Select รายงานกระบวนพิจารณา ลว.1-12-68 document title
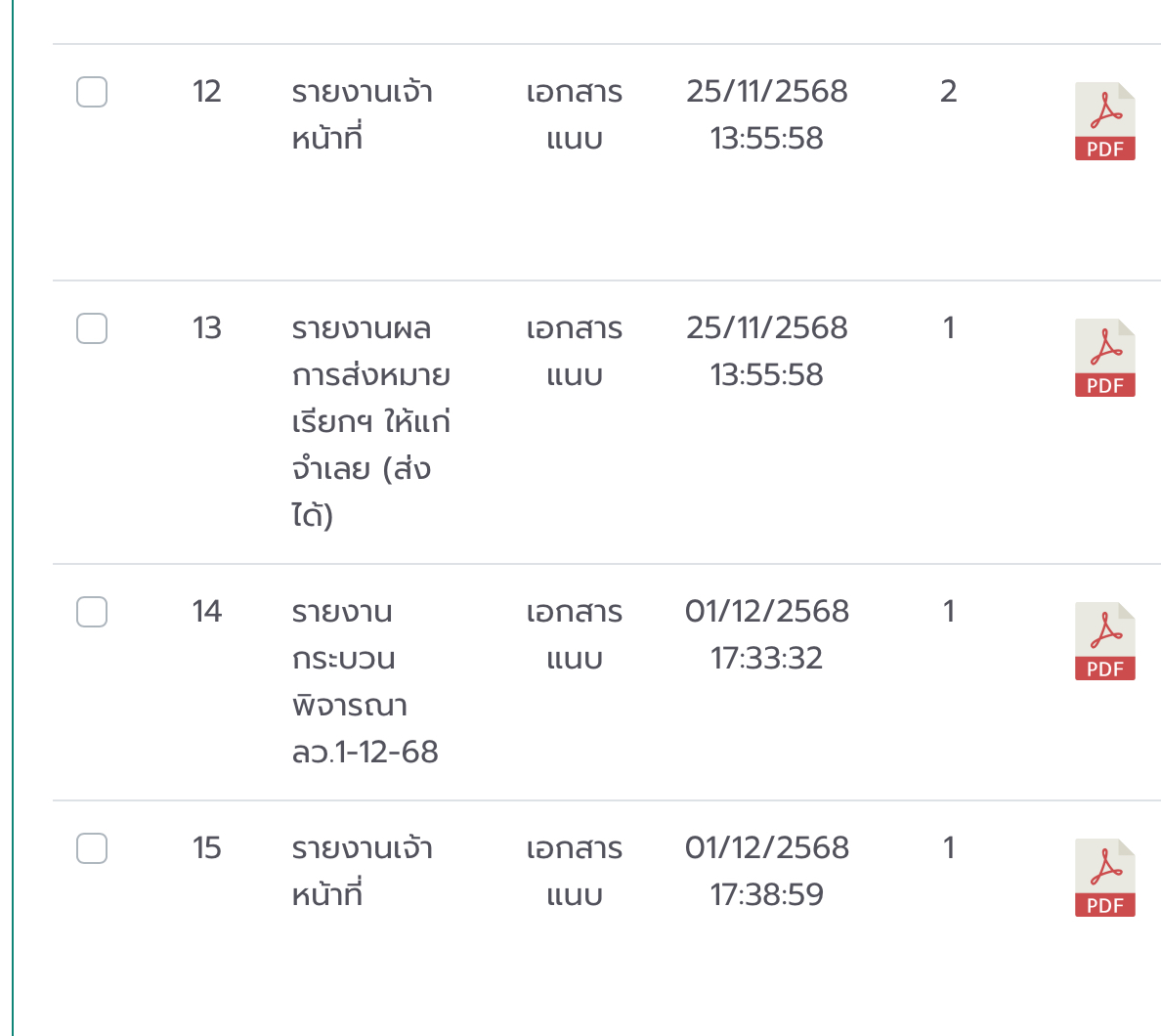 click(365, 681)
